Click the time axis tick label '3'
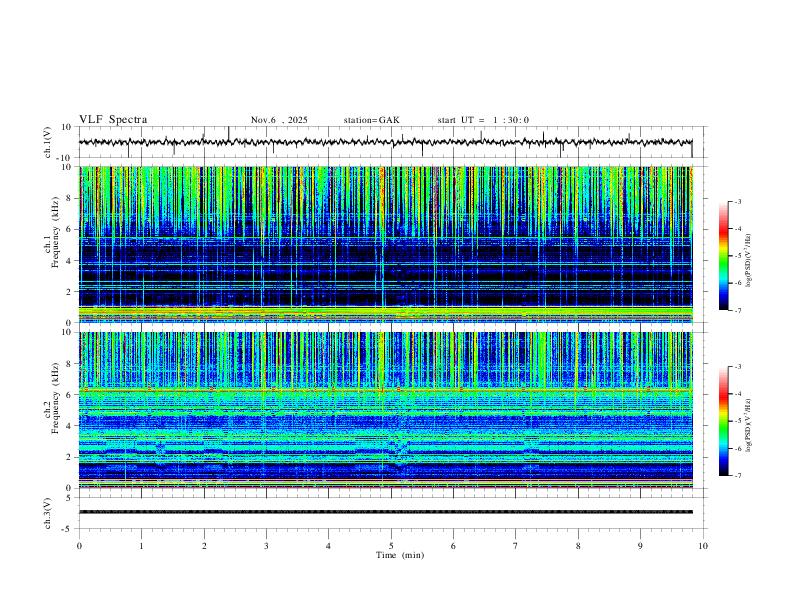The height and width of the screenshot is (612, 792). click(x=266, y=546)
